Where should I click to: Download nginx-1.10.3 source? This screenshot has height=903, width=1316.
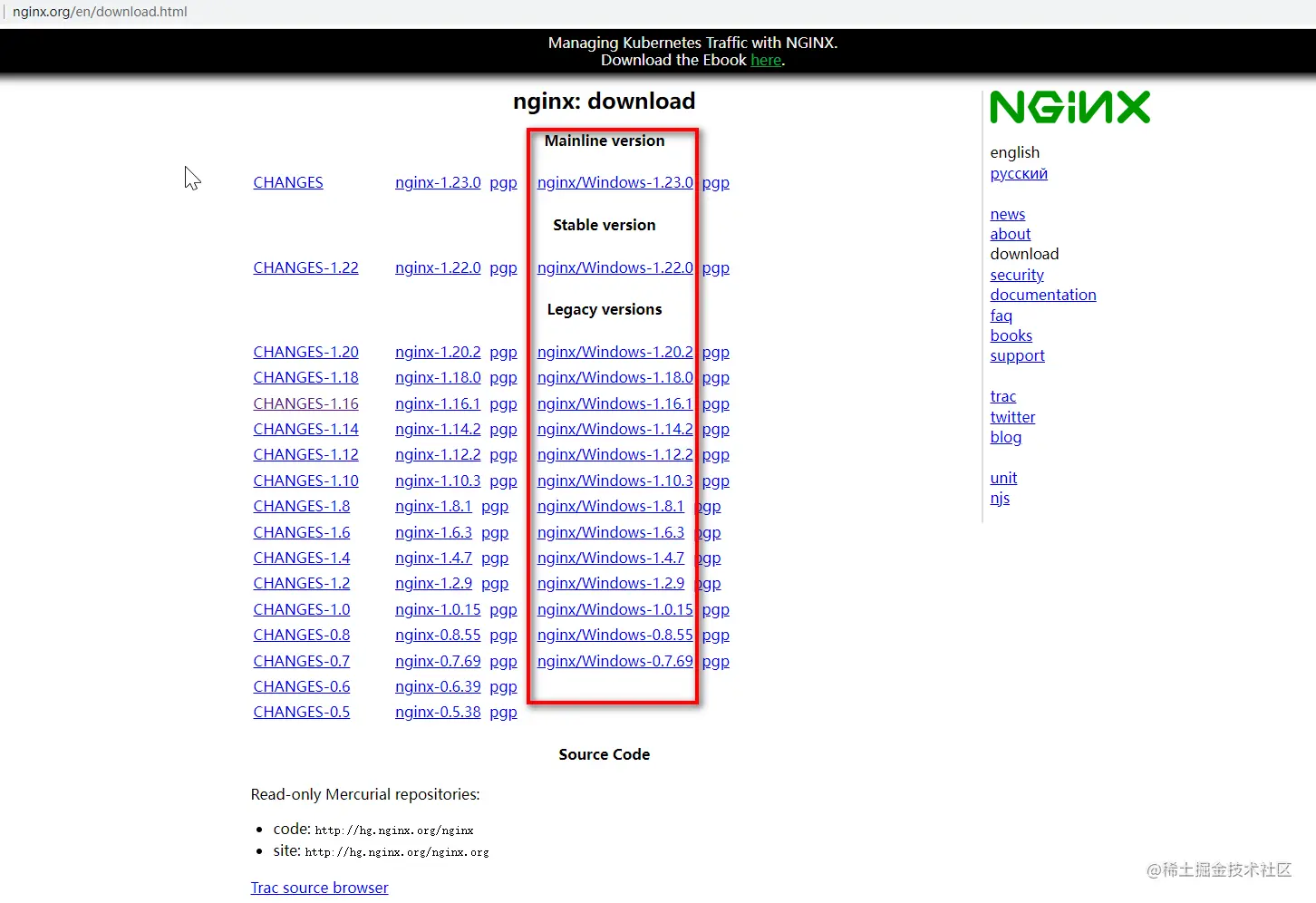point(438,481)
